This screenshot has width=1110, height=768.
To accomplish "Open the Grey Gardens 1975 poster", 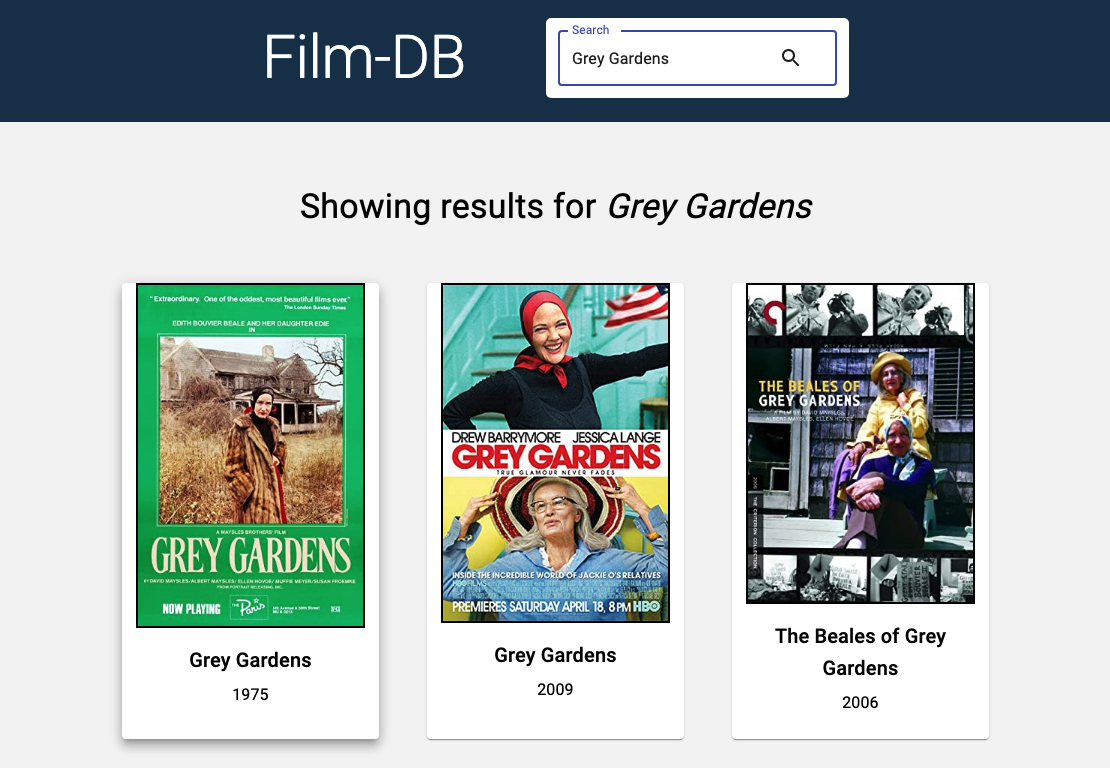I will 250,455.
